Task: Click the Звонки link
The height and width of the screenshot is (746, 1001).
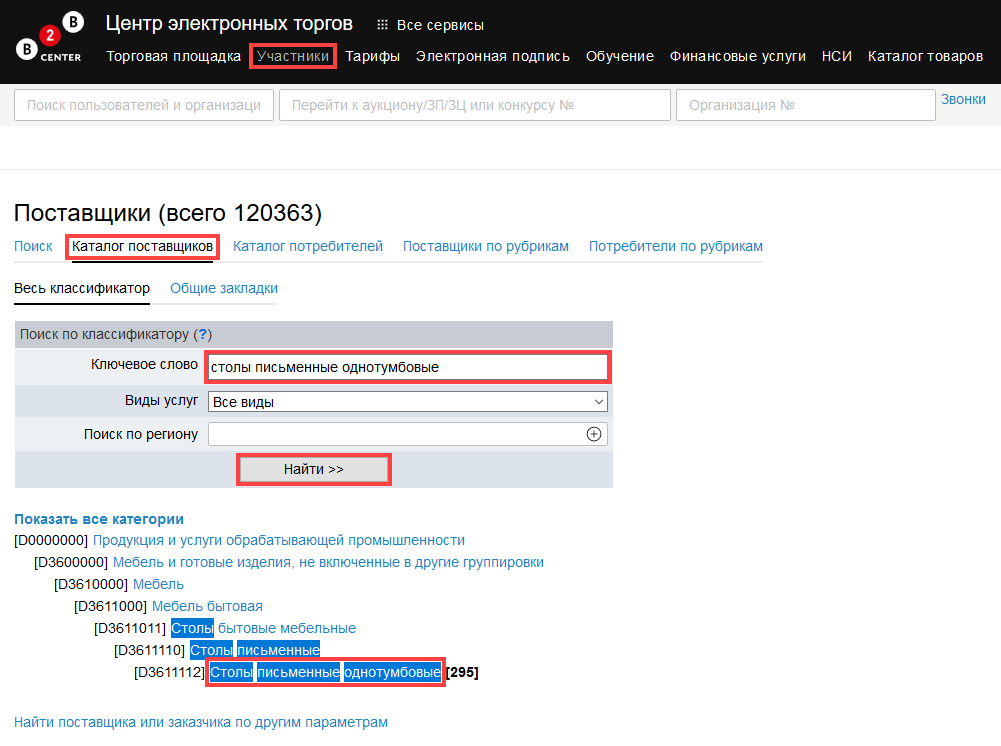Action: (963, 99)
